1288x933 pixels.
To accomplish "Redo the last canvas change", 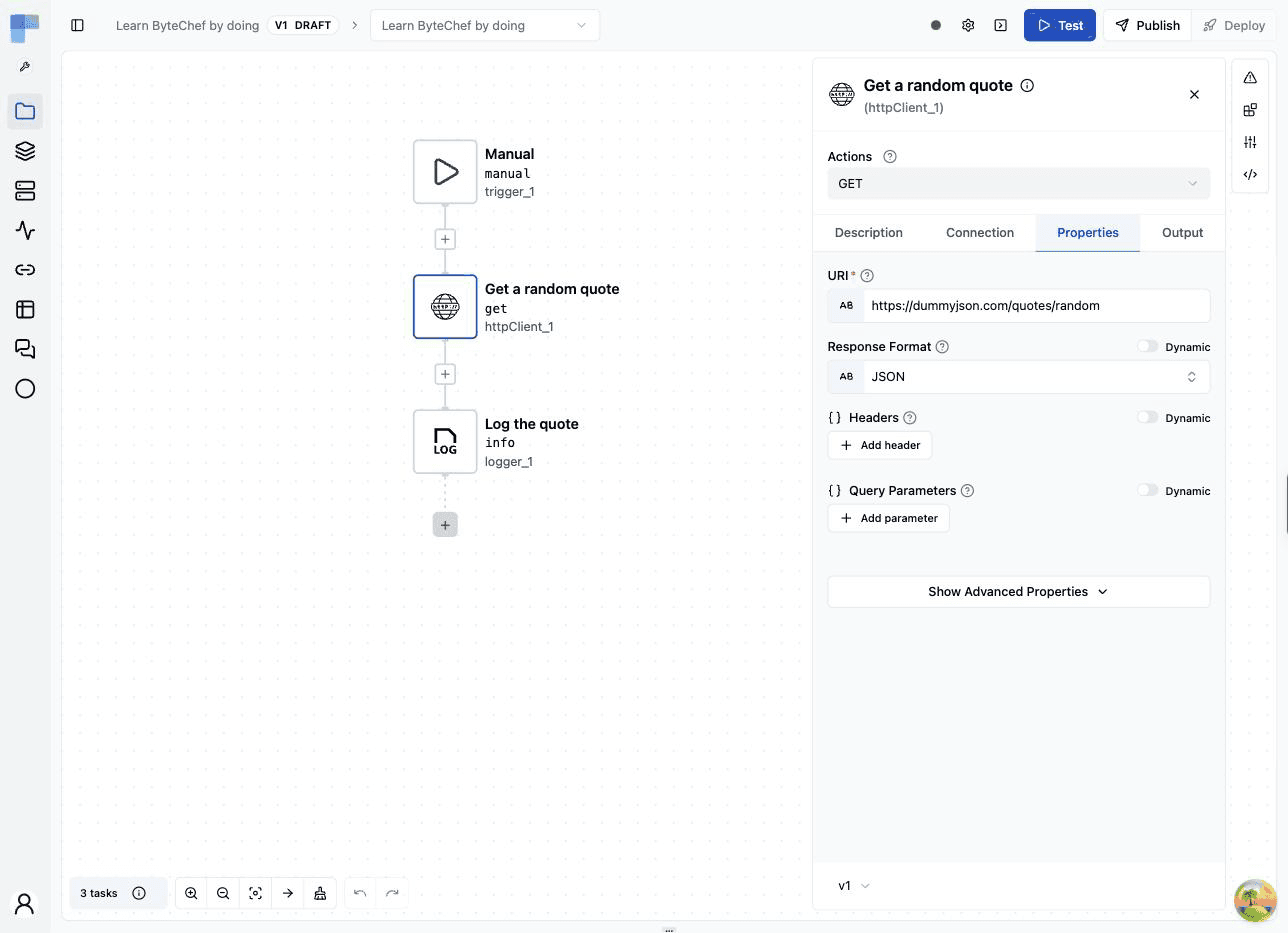I will coord(392,893).
